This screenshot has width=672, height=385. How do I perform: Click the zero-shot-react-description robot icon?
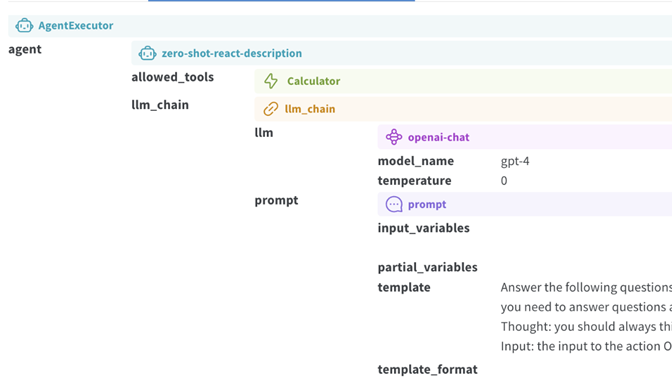(x=147, y=54)
